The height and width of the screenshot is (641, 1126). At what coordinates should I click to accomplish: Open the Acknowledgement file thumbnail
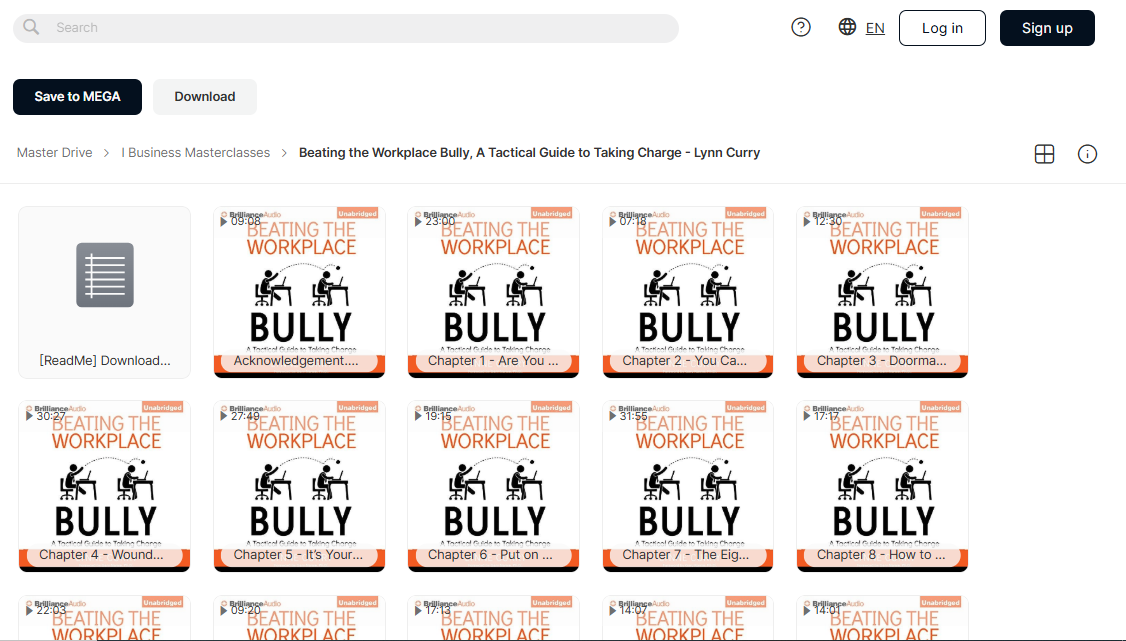coord(299,292)
